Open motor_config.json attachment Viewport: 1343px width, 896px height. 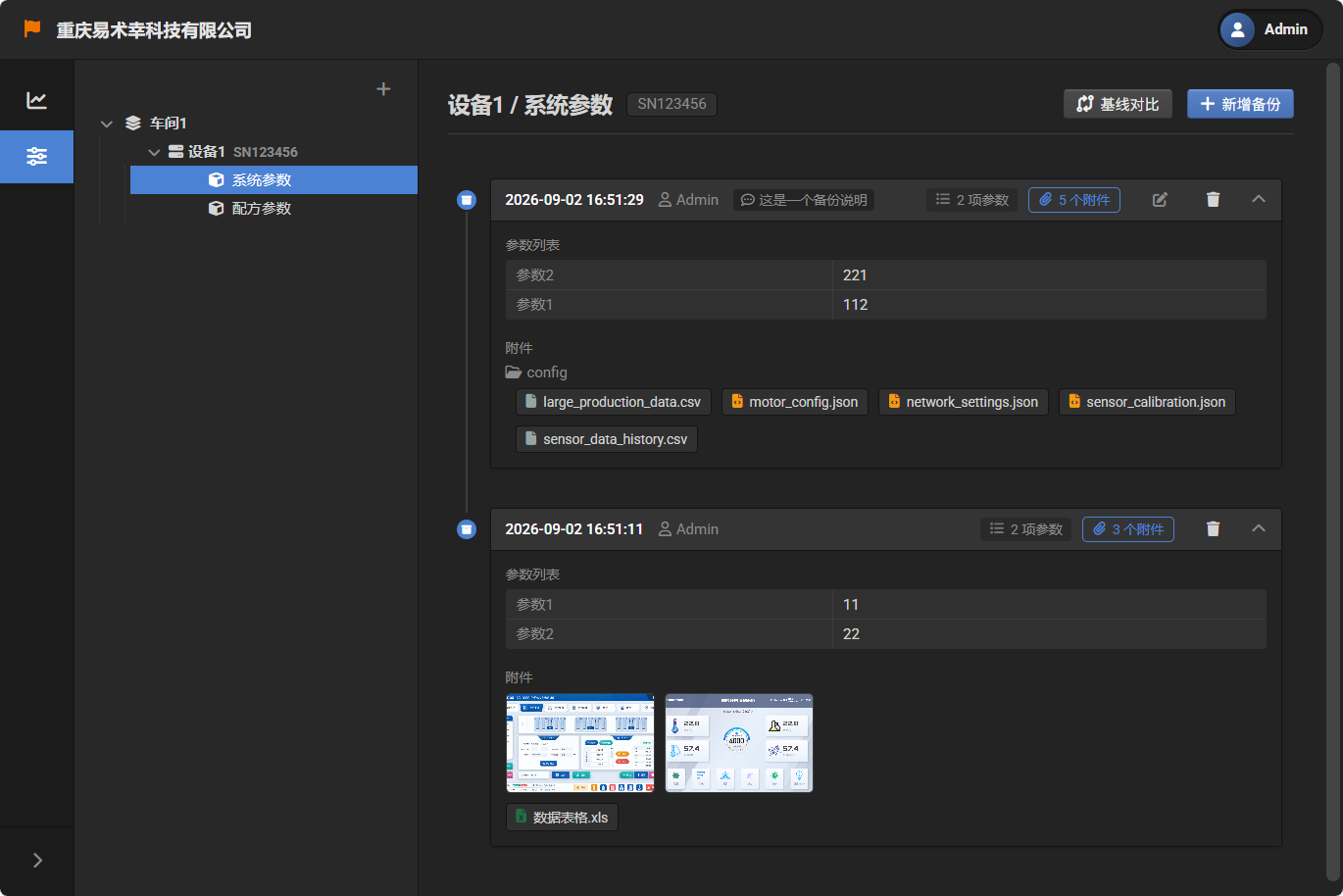(795, 402)
